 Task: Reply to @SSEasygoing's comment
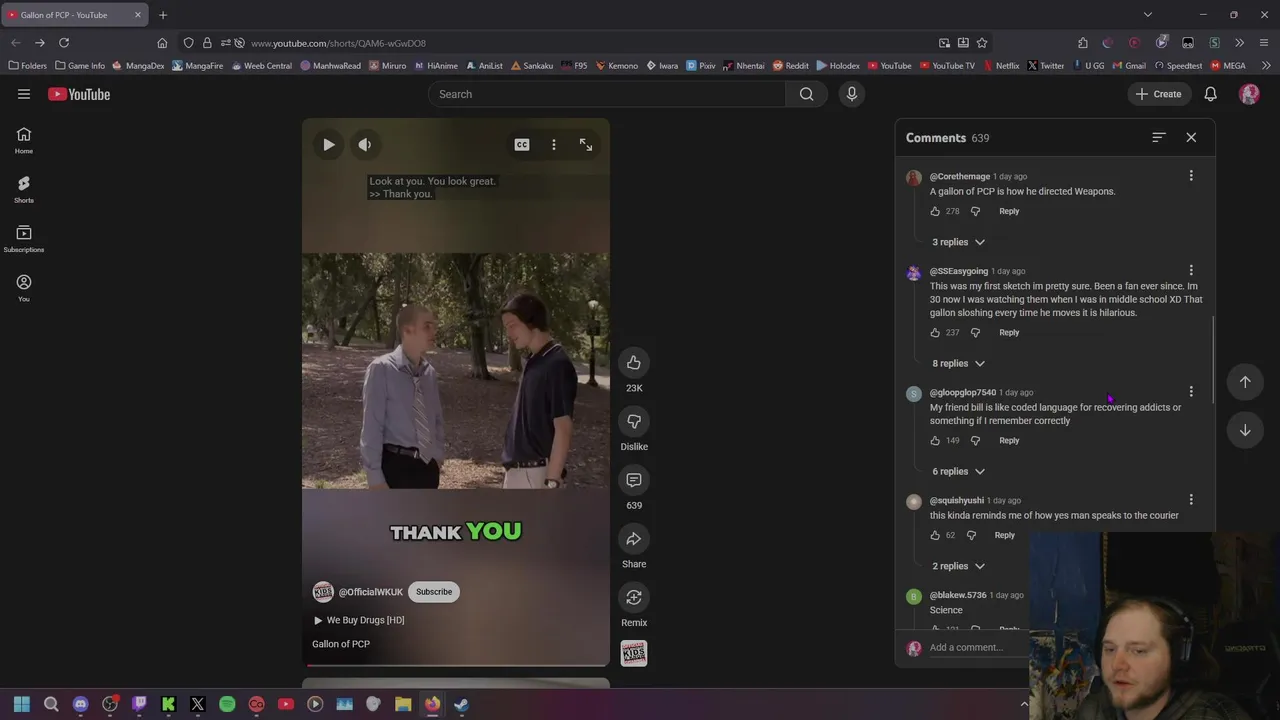[x=1009, y=332]
